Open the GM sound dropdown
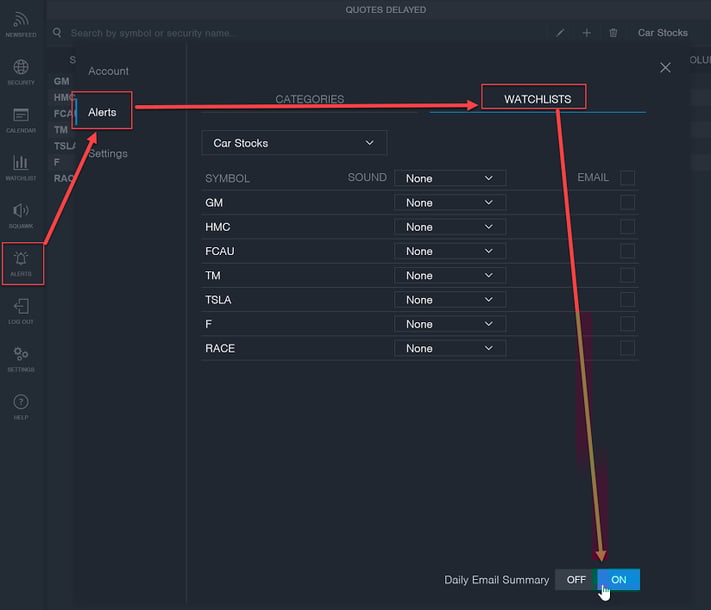This screenshot has height=610, width=711. pos(450,203)
